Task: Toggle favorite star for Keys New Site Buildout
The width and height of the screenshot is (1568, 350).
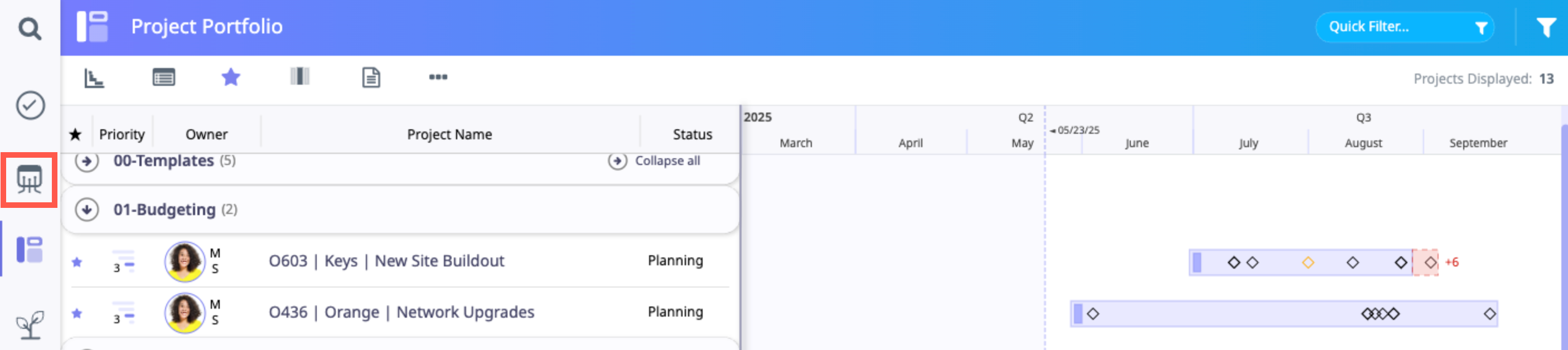Action: pyautogui.click(x=77, y=262)
